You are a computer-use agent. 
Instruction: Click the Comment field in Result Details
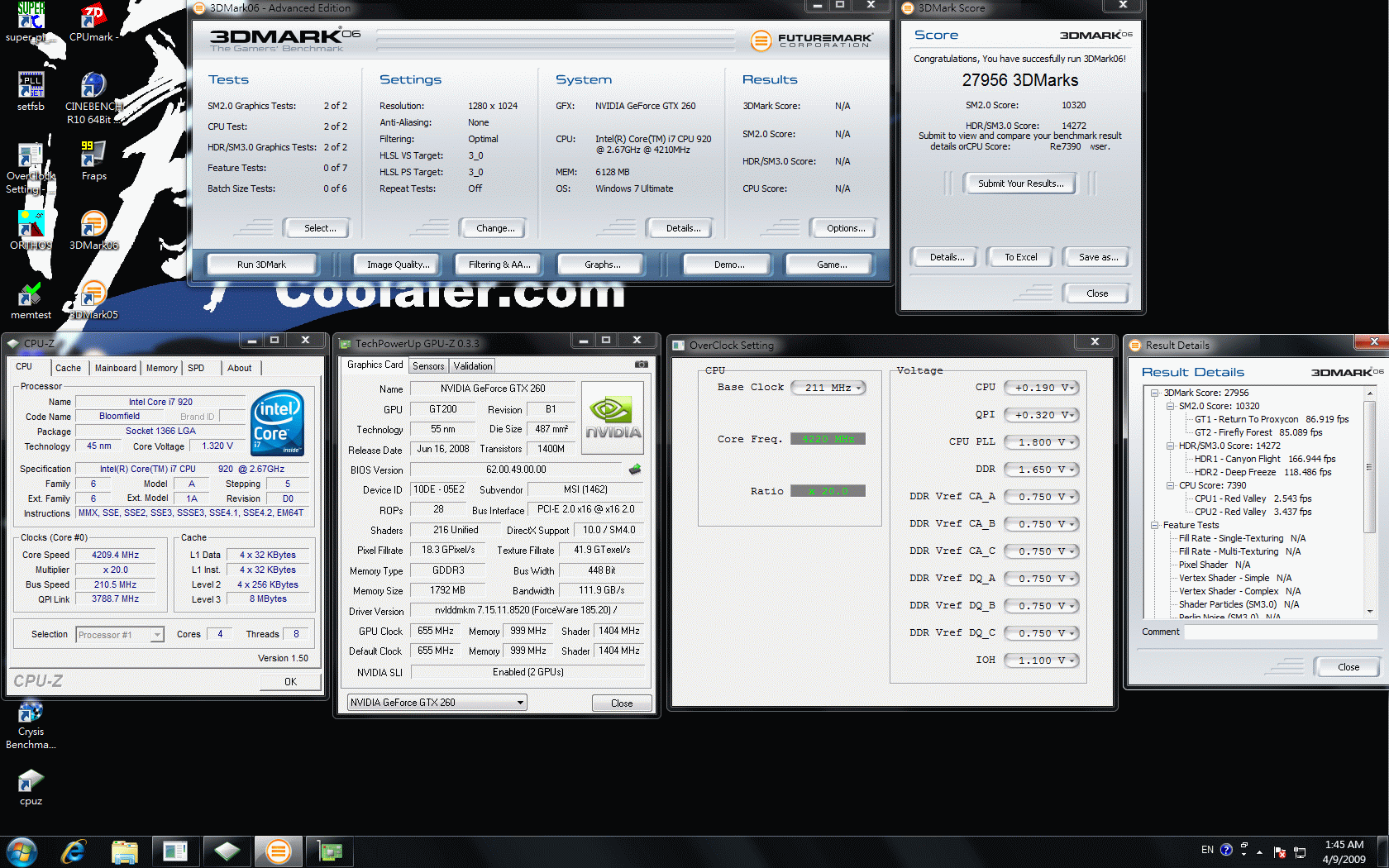click(1281, 632)
